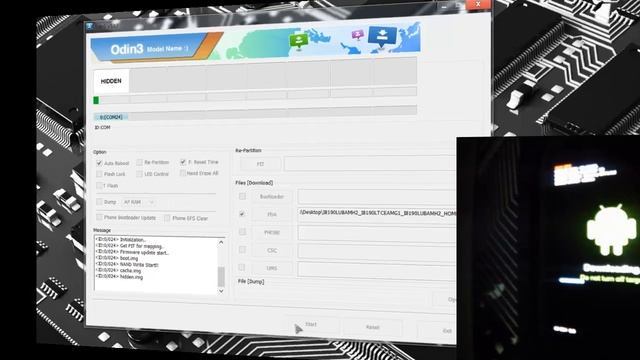Tick the checkbox beside the Bootloader button
This screenshot has height=360, width=640.
click(x=242, y=196)
